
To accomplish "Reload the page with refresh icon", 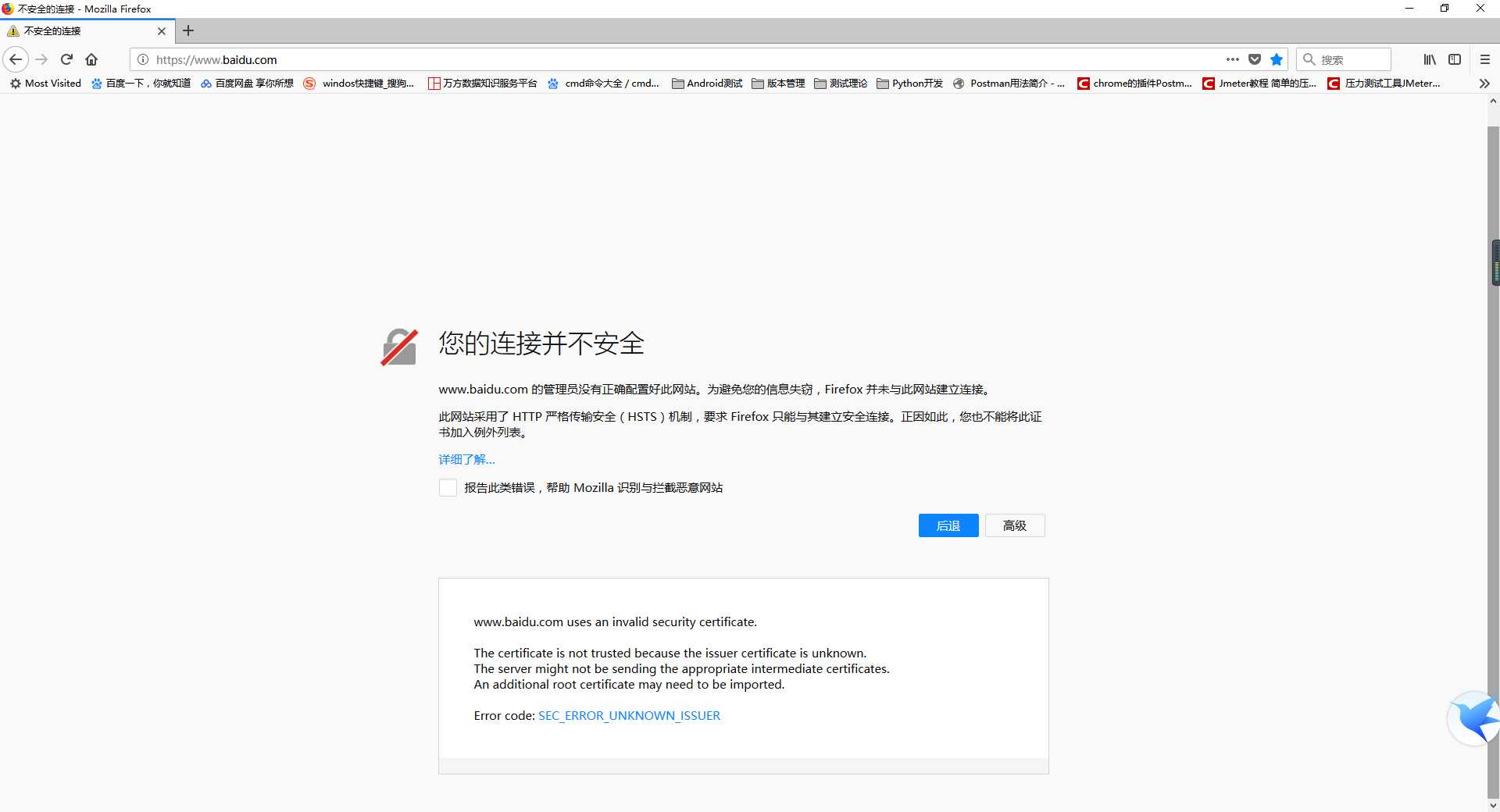I will pos(66,59).
